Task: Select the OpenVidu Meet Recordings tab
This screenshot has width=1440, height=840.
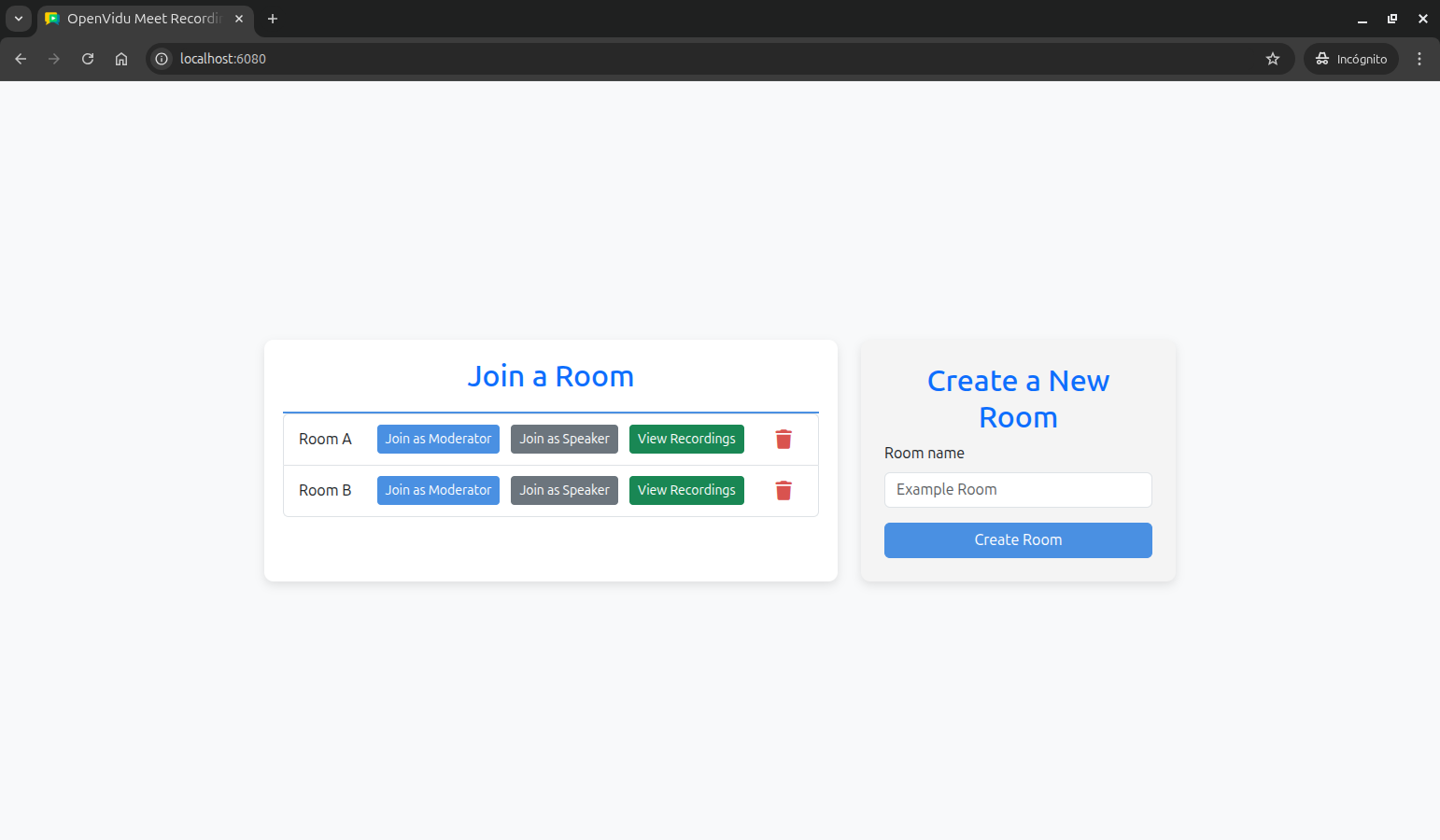Action: pyautogui.click(x=140, y=19)
